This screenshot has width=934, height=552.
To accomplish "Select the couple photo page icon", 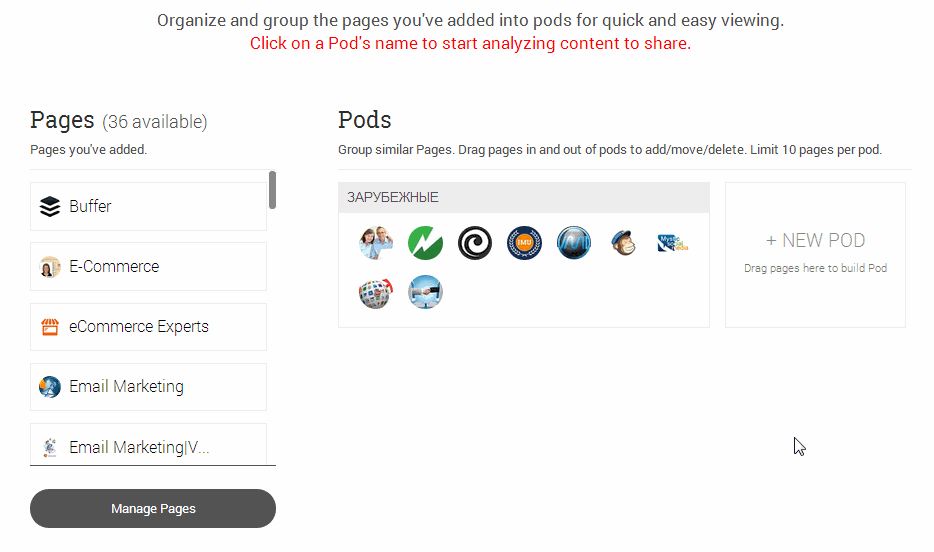I will (376, 243).
